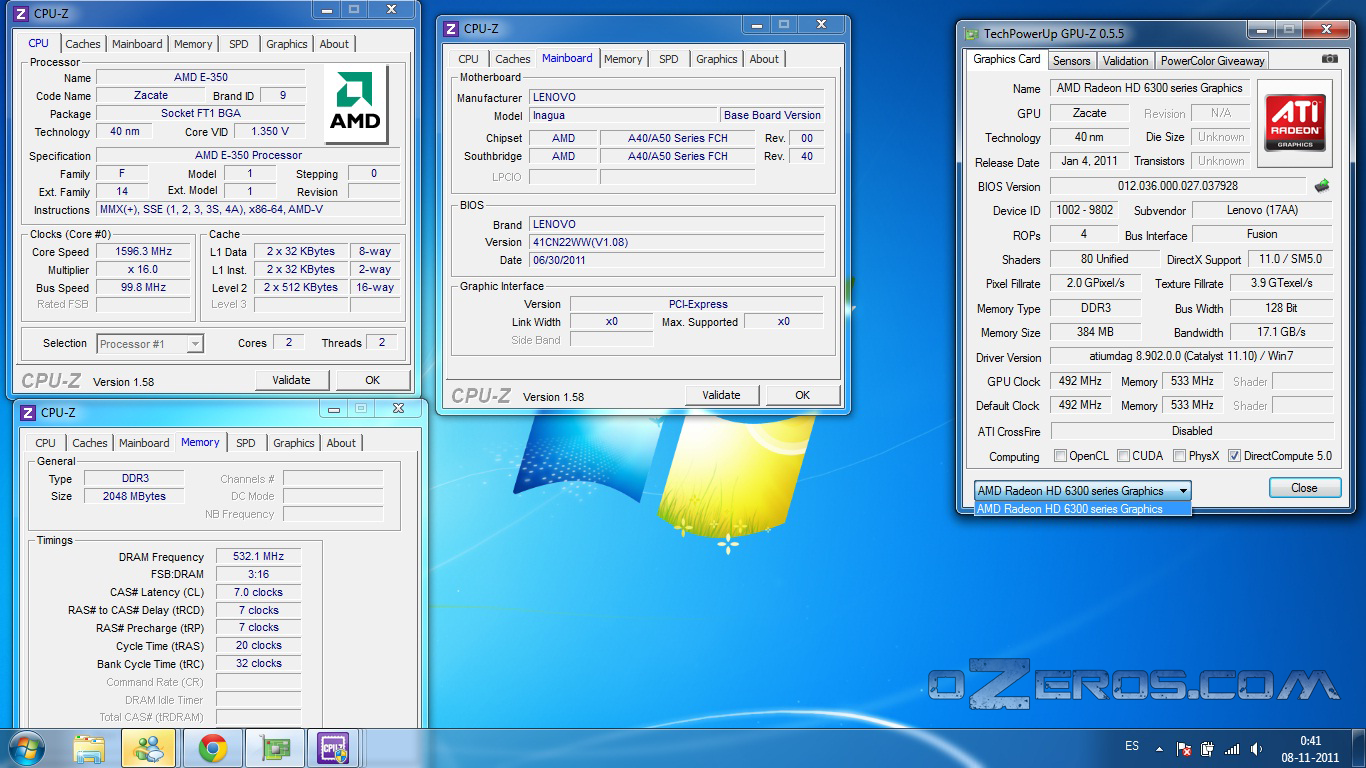Click Validate in the CPU tab window
The image size is (1366, 768).
click(291, 380)
